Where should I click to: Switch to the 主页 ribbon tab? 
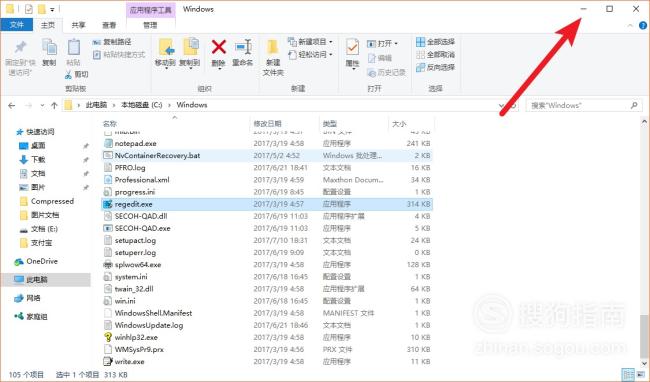pos(48,25)
